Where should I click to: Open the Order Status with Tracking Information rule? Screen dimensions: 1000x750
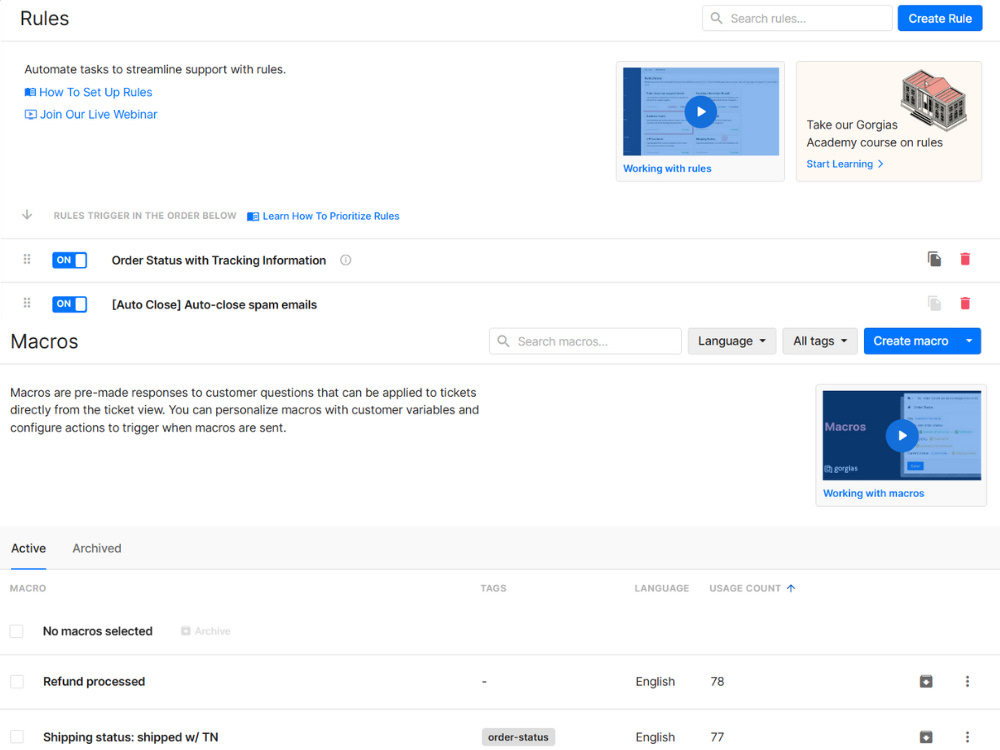click(219, 260)
